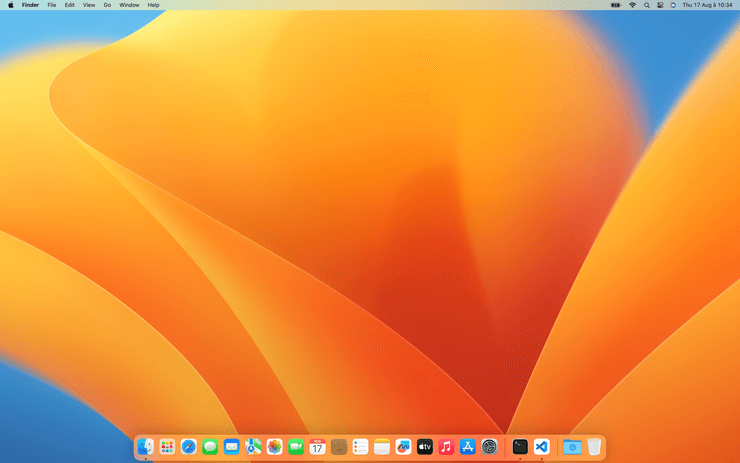Open Spotlight search from the menu bar
The width and height of the screenshot is (740, 463).
[x=647, y=5]
